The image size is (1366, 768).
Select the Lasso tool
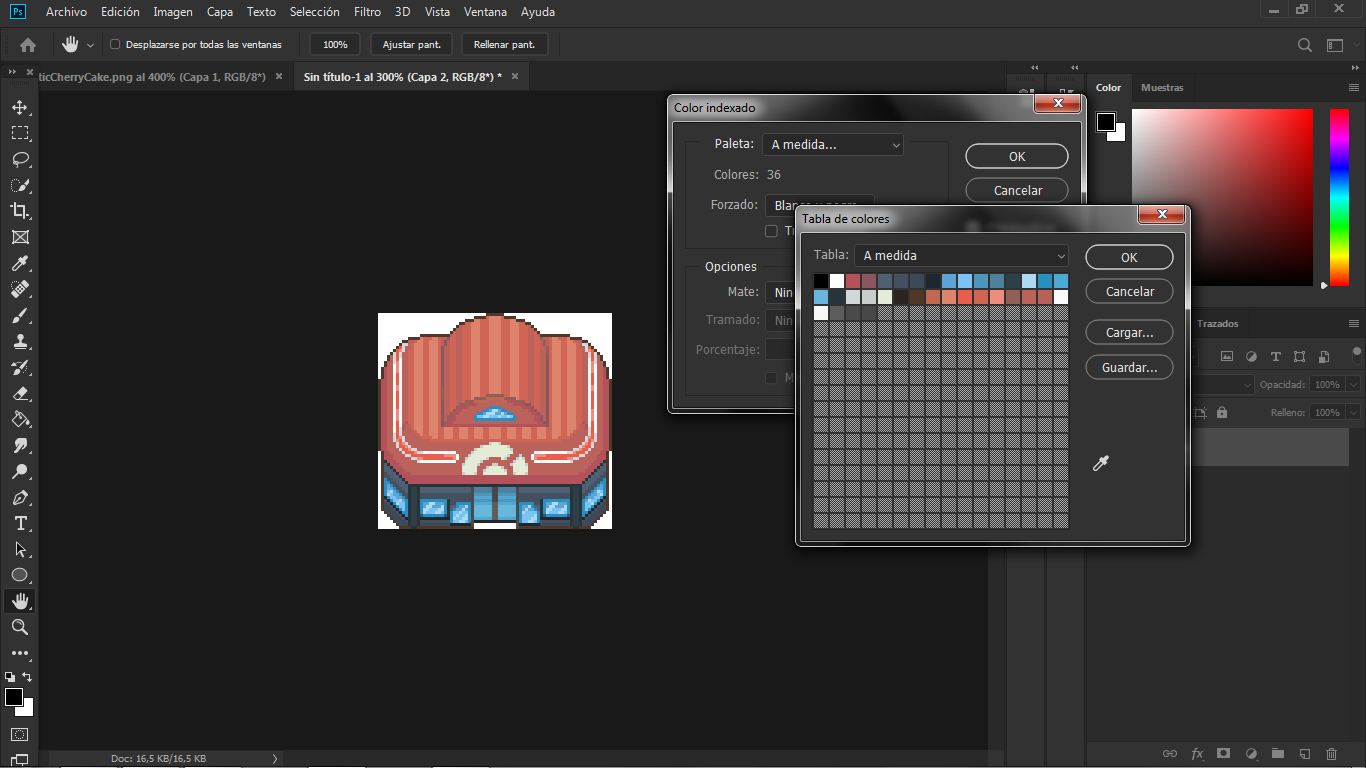[19, 159]
